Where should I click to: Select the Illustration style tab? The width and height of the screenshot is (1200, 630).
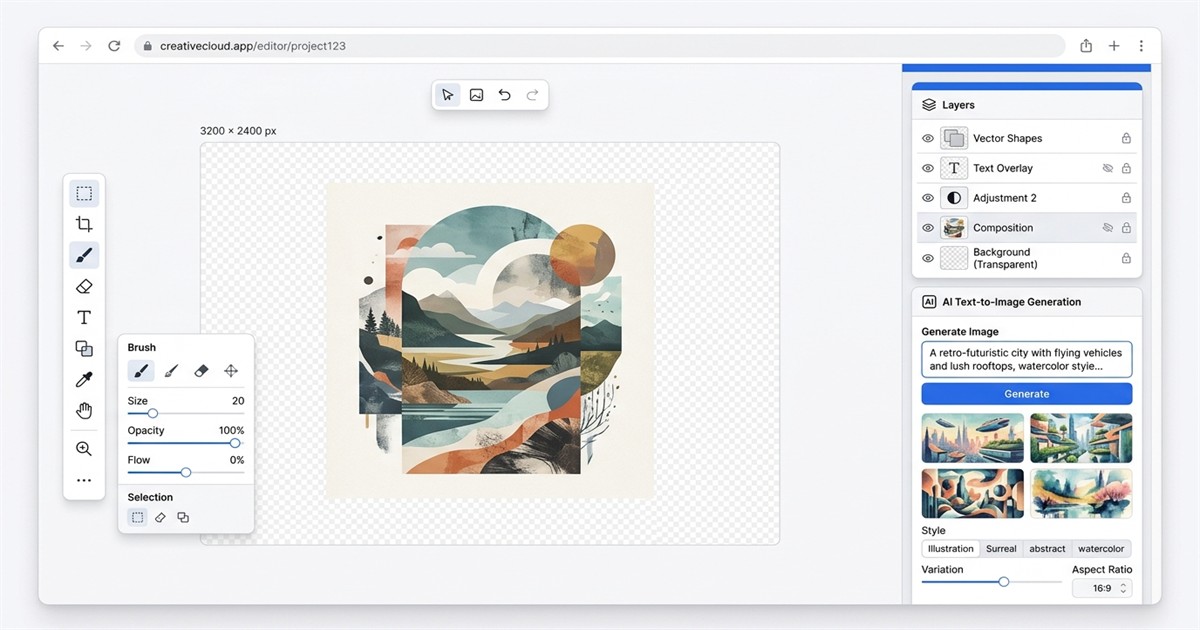[x=951, y=548]
